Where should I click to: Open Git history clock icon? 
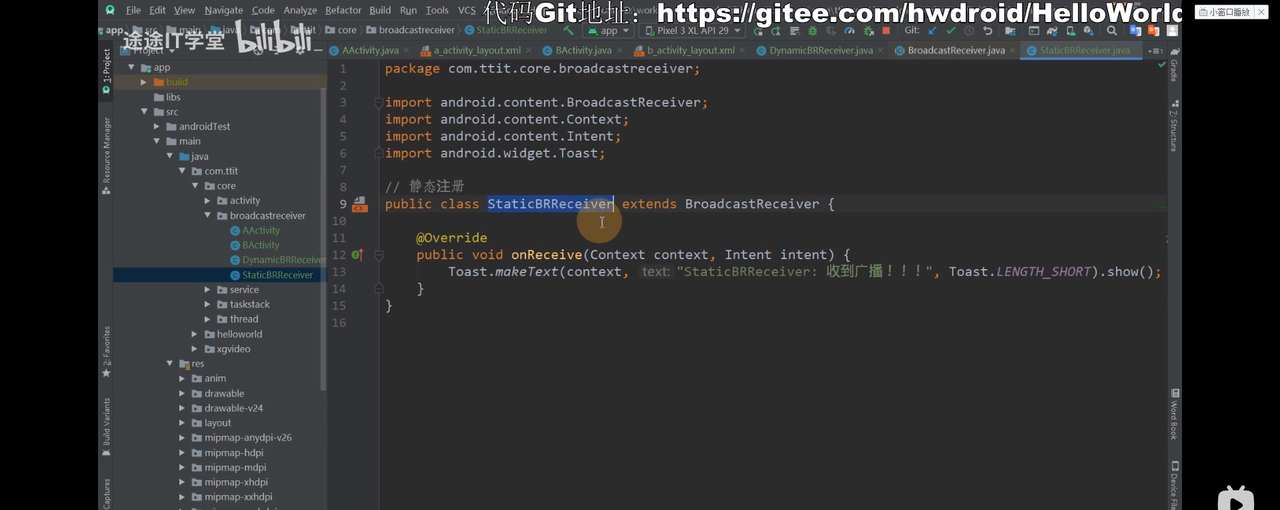(968, 31)
